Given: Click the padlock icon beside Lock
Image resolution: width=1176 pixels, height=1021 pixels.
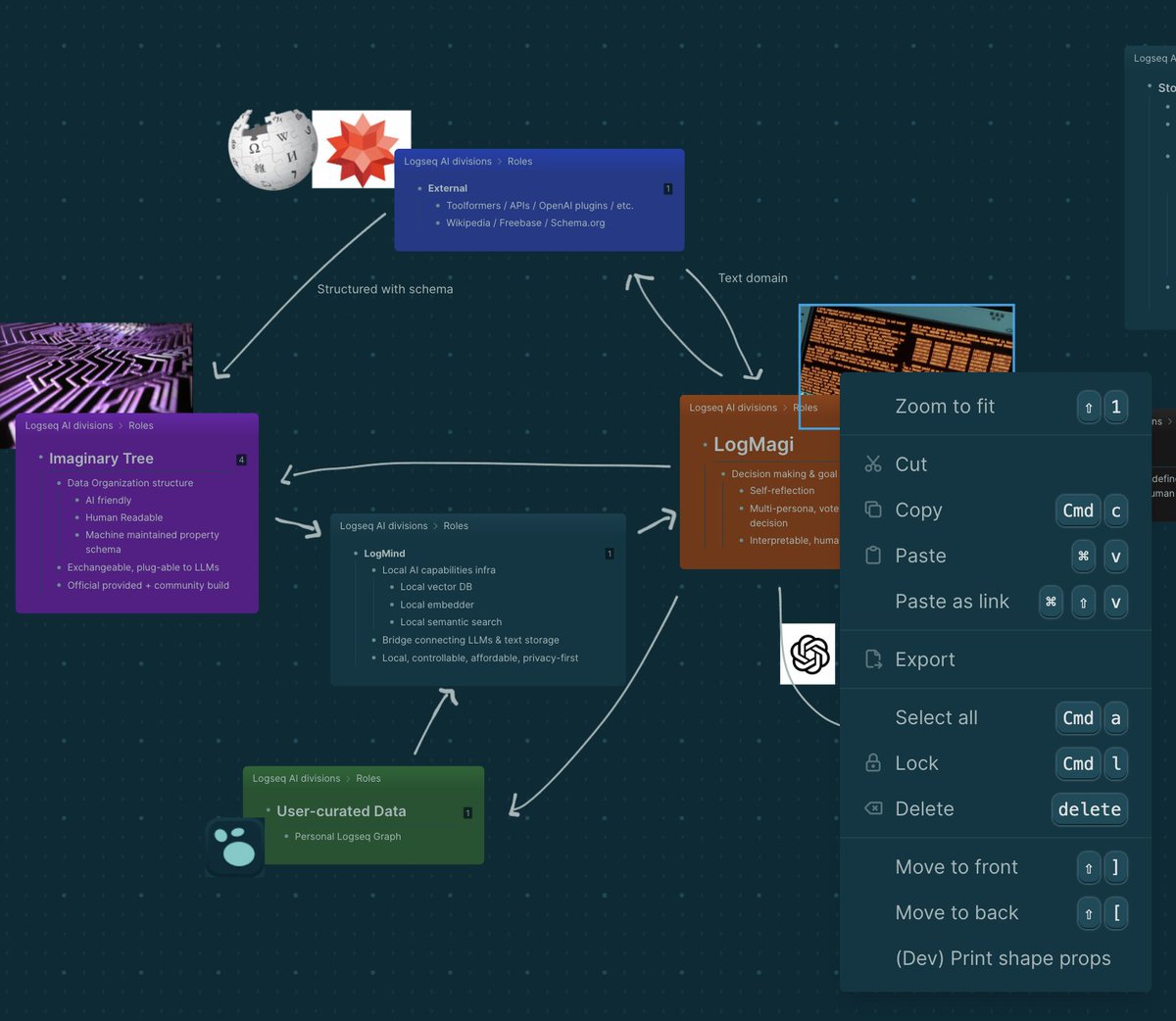Looking at the screenshot, I should coord(873,762).
